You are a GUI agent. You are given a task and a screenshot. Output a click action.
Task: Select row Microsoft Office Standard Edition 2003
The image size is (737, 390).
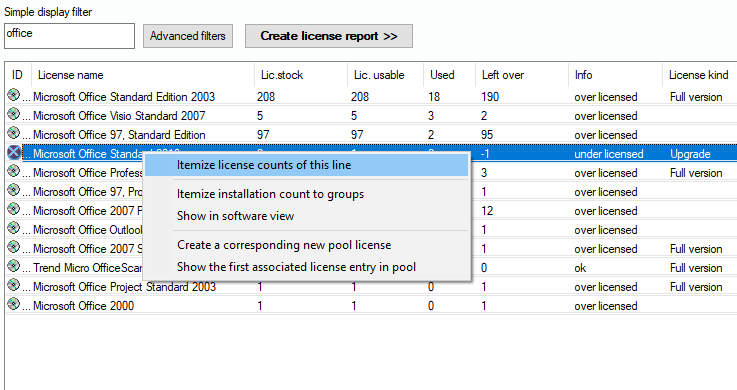[371, 97]
